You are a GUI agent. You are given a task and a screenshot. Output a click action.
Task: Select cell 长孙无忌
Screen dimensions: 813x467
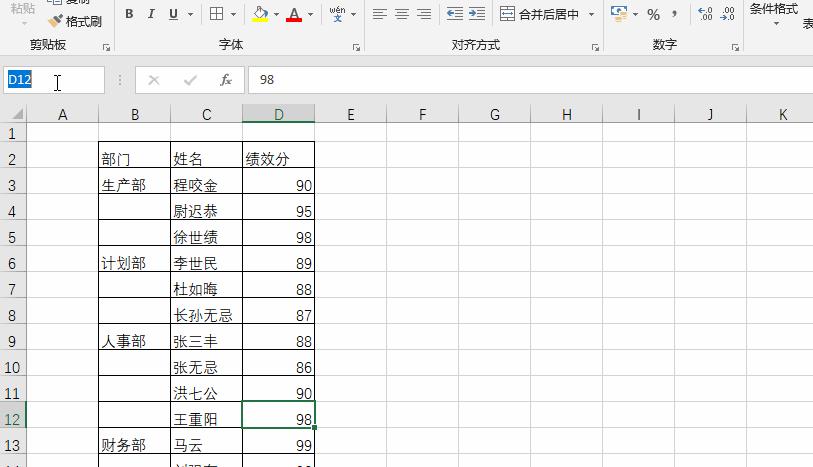tap(206, 311)
